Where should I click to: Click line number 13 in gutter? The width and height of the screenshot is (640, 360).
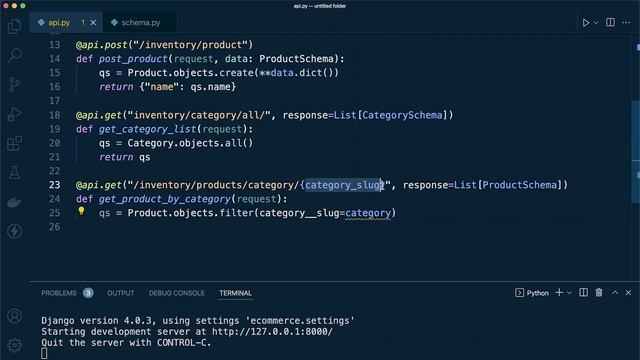54,45
